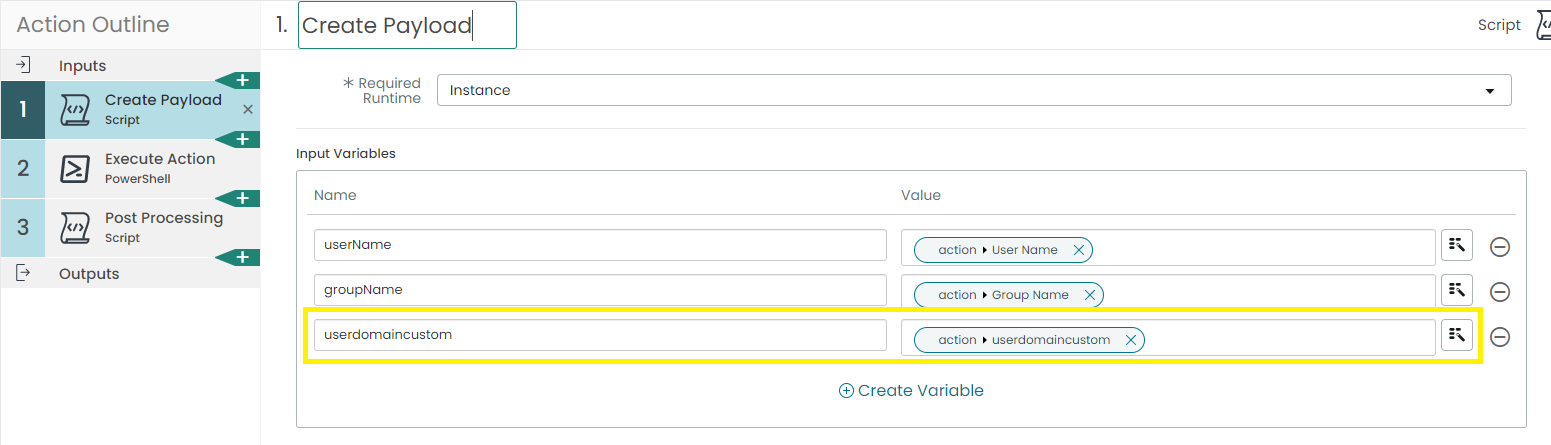
Task: Click the Create Variable link
Action: [911, 391]
